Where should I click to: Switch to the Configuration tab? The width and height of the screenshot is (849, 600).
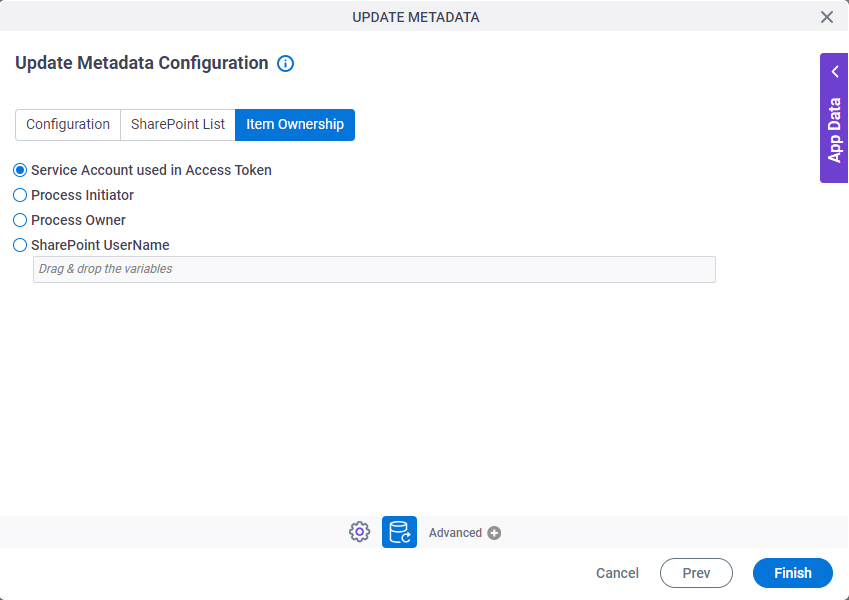pos(68,125)
